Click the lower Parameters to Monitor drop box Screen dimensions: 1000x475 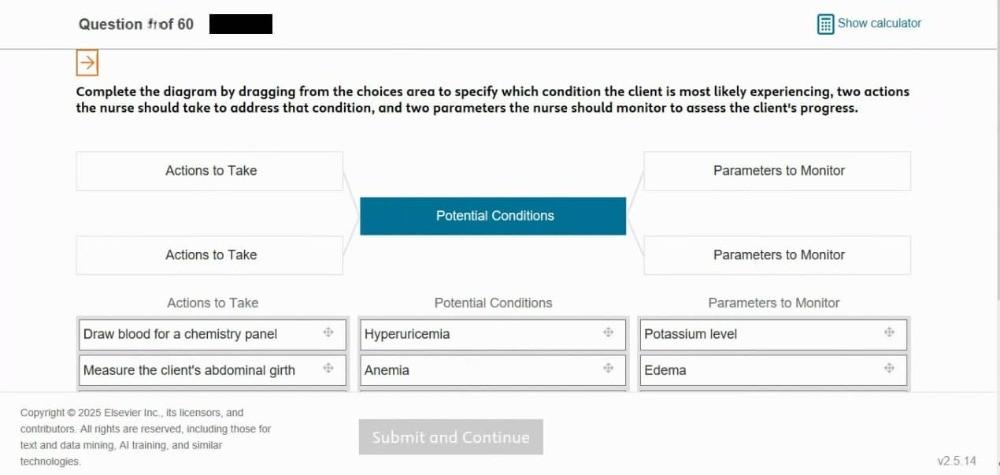pos(777,255)
